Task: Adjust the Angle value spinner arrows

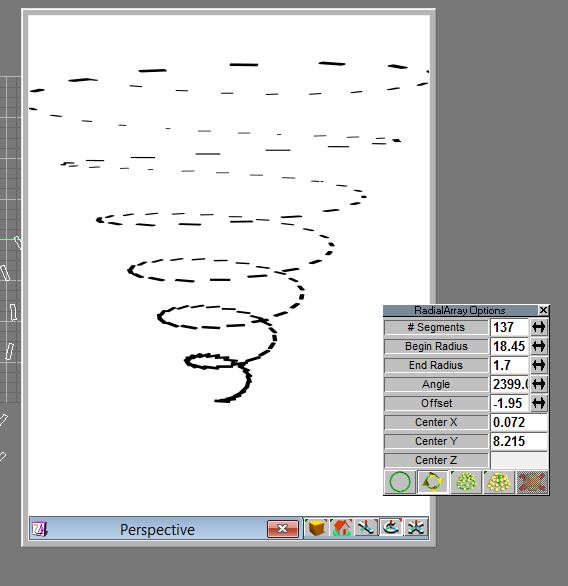Action: 538,384
